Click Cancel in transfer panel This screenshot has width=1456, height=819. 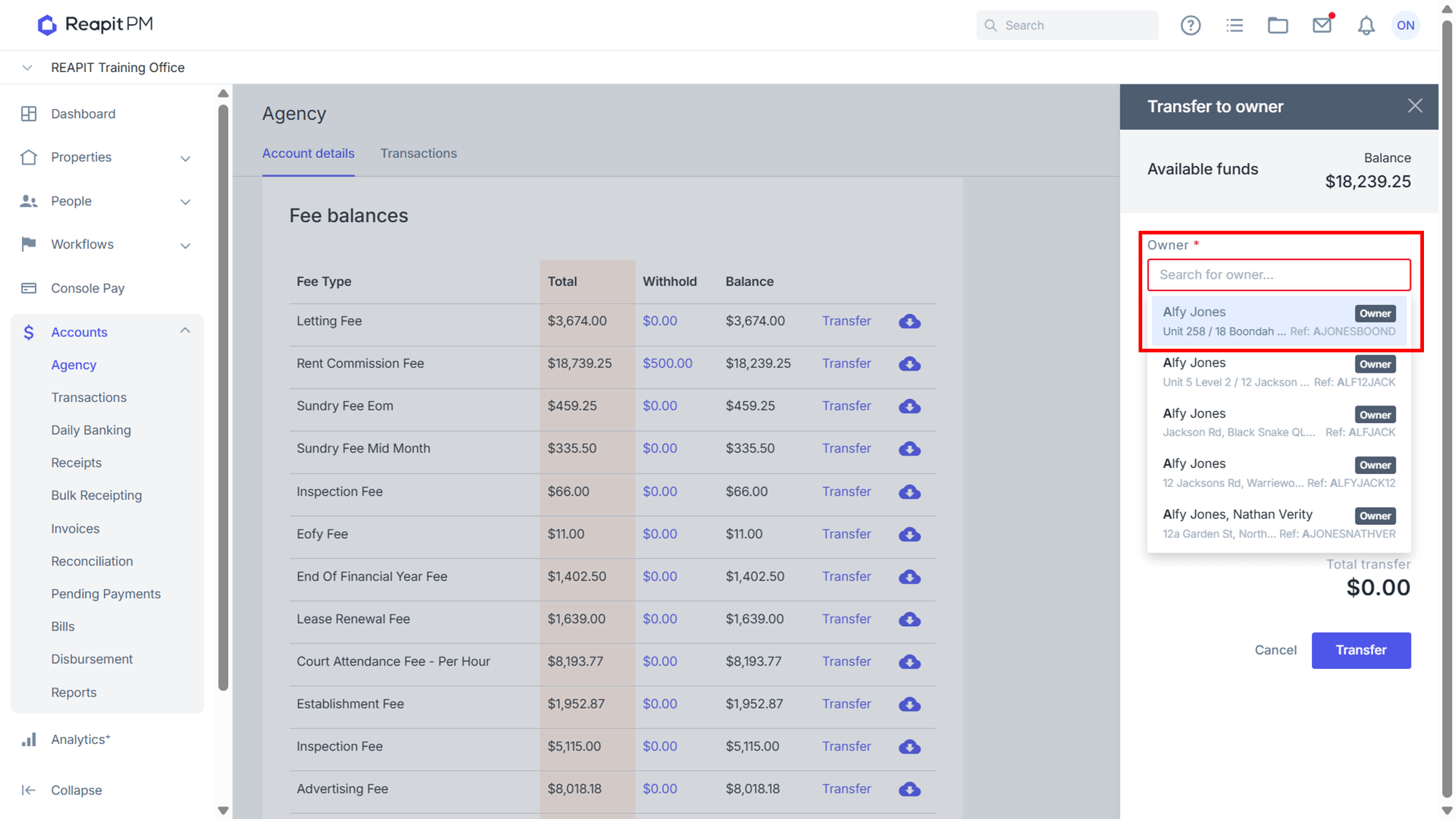[x=1275, y=650]
